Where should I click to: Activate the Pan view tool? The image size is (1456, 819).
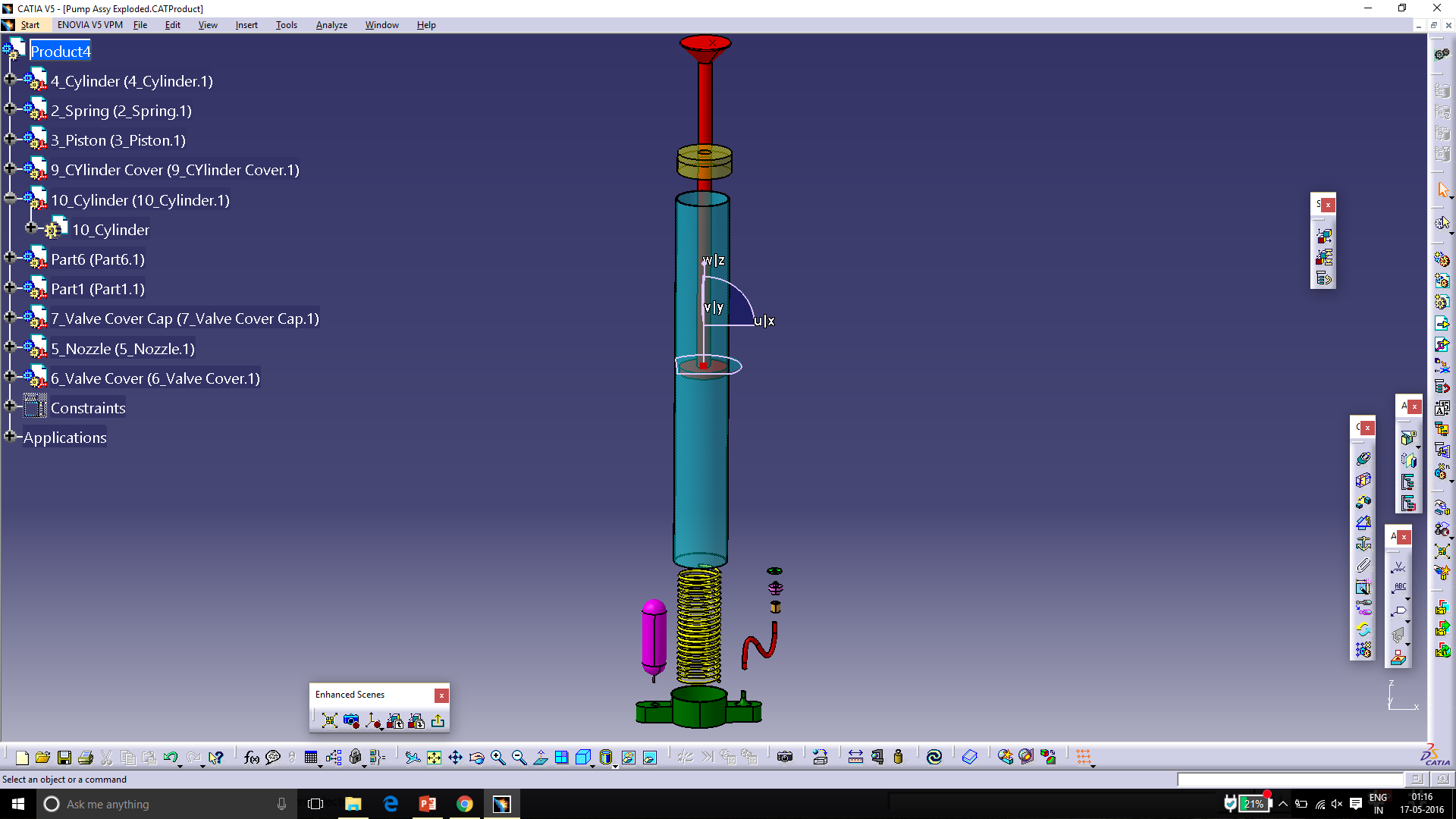455,757
